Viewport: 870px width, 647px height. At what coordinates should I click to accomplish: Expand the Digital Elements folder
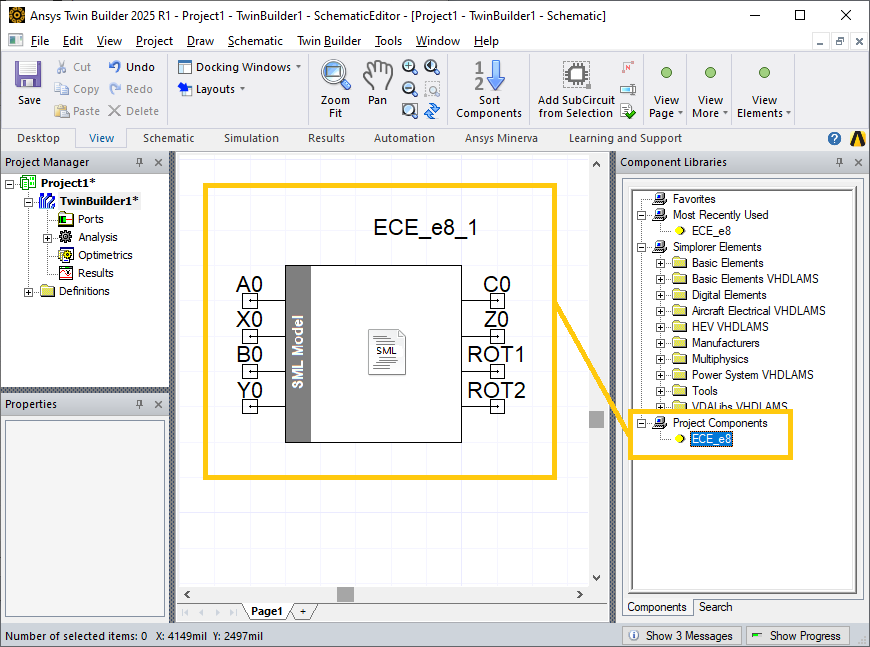[660, 295]
